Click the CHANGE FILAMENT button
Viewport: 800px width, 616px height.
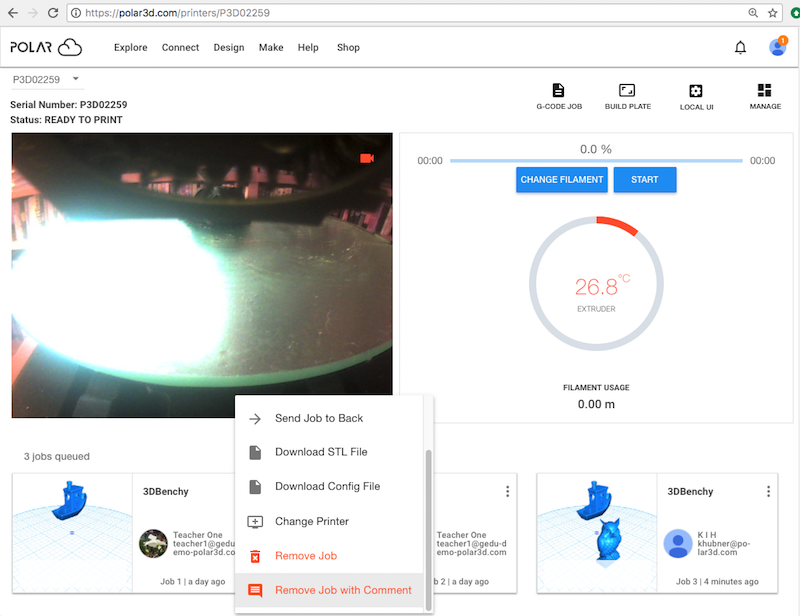(562, 180)
